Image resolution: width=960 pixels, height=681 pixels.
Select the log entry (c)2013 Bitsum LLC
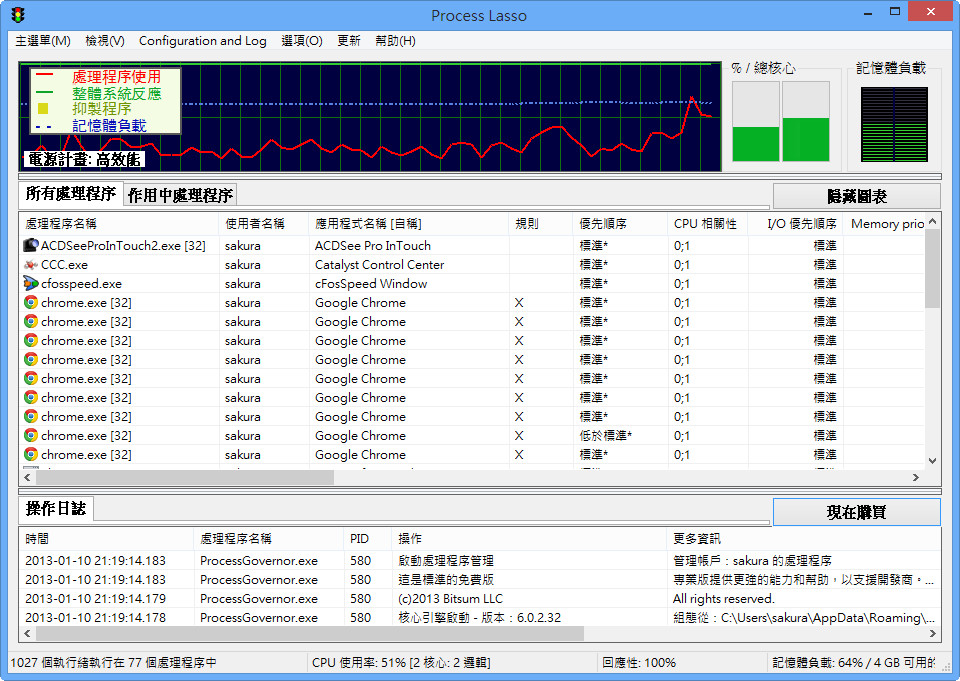tap(450, 598)
